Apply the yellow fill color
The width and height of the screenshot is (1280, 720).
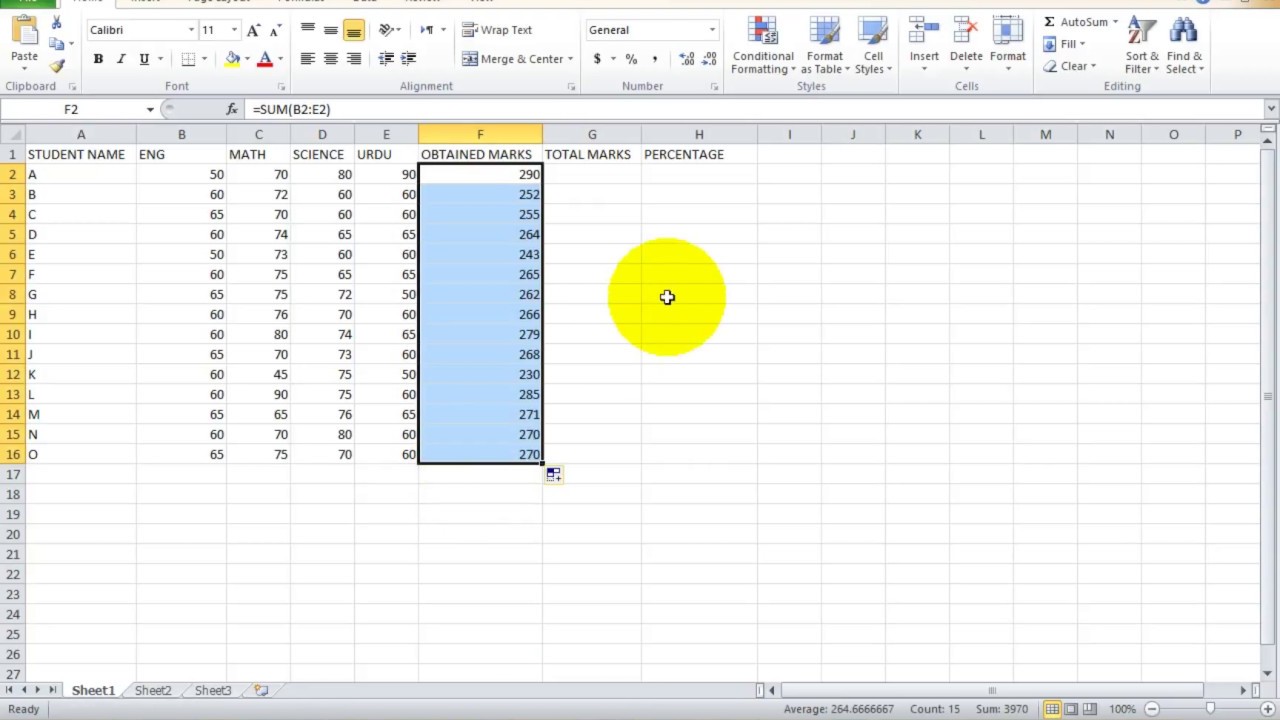[232, 59]
